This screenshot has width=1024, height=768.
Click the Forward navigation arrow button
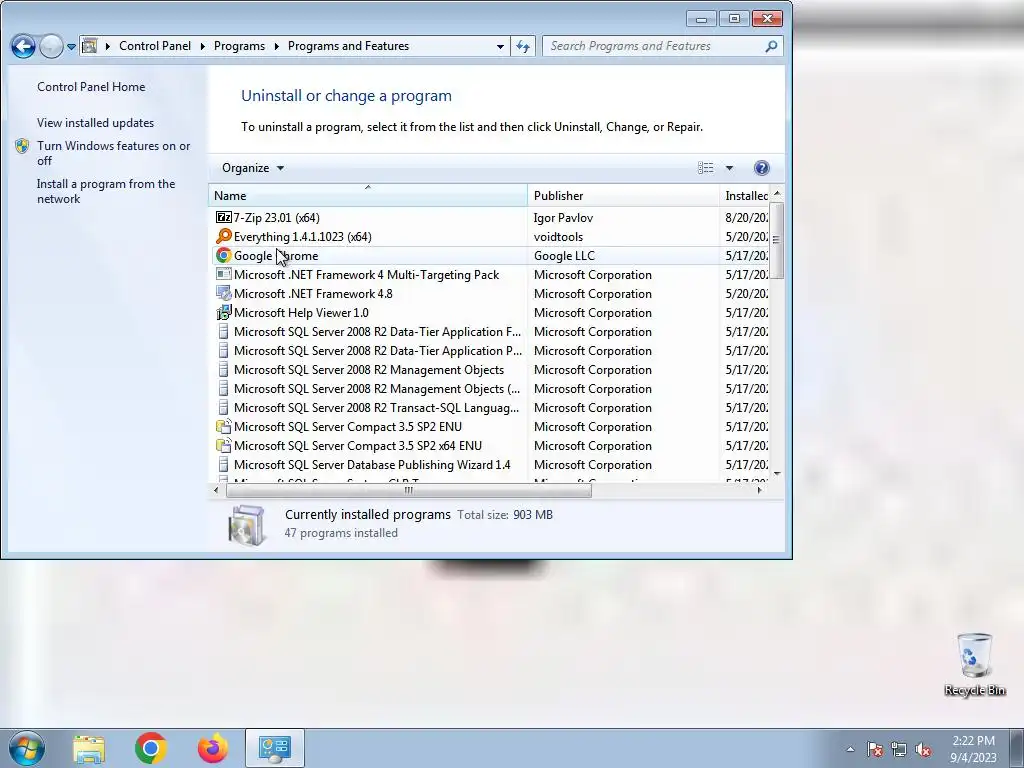click(x=51, y=46)
